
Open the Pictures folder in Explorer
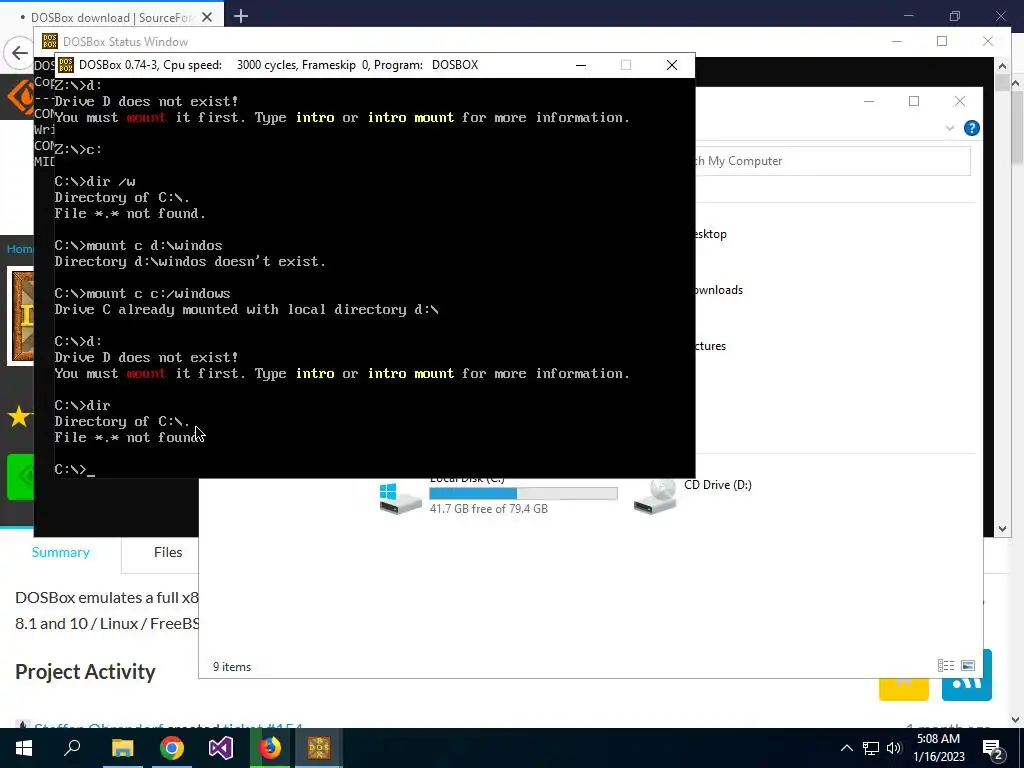[x=711, y=346]
